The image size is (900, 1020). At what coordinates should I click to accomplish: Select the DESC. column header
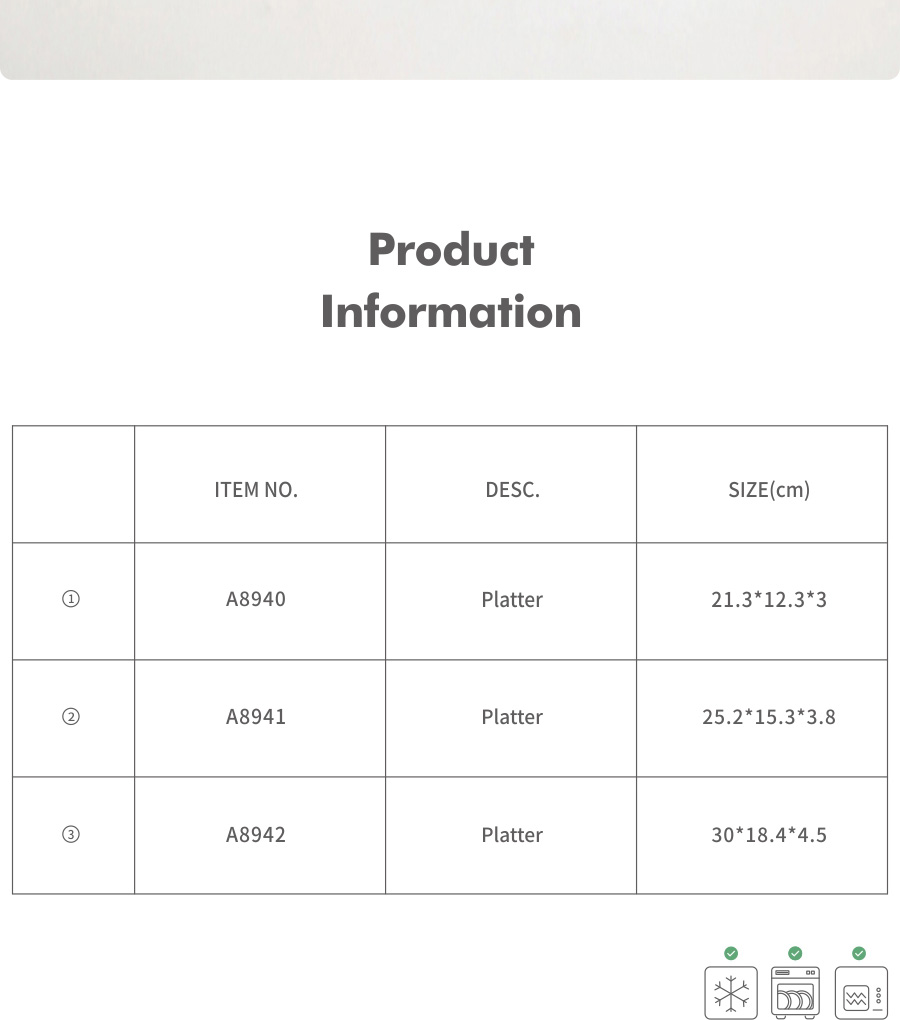coord(512,490)
